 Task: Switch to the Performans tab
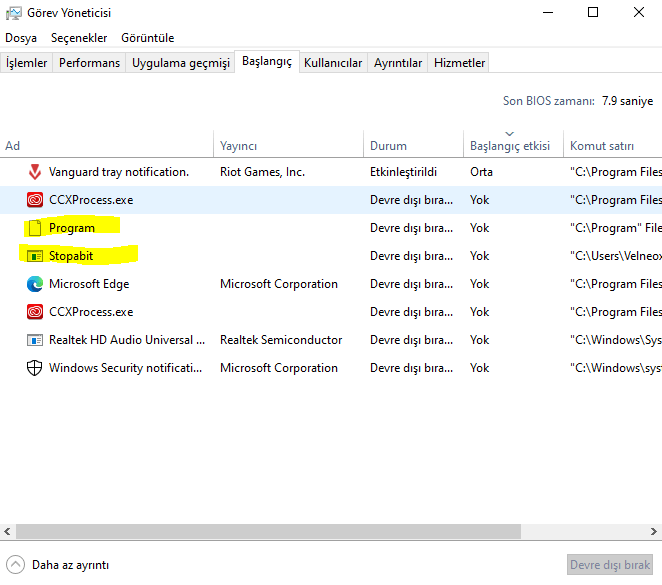(89, 63)
